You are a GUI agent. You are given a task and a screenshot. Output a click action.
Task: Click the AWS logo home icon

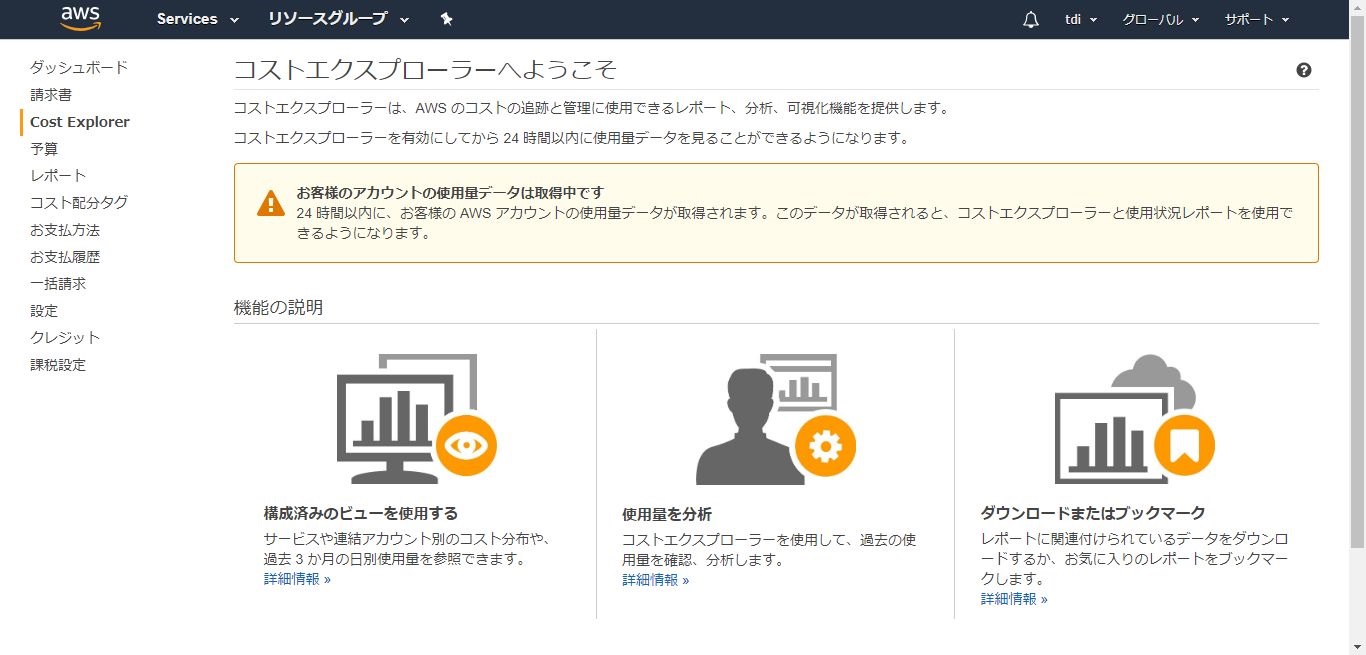pyautogui.click(x=80, y=18)
